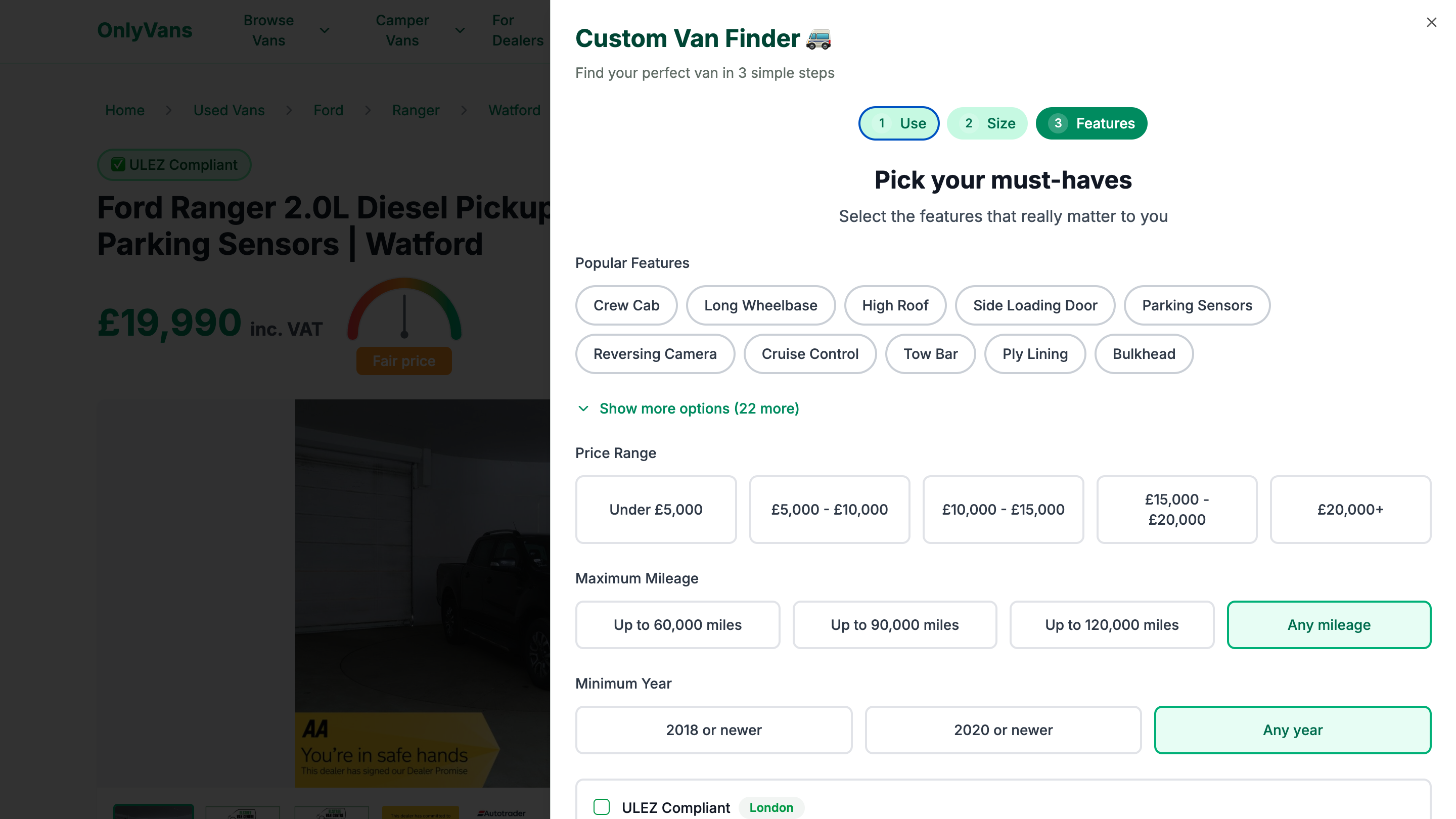Open the Used Vans breadcrumb link

[229, 110]
